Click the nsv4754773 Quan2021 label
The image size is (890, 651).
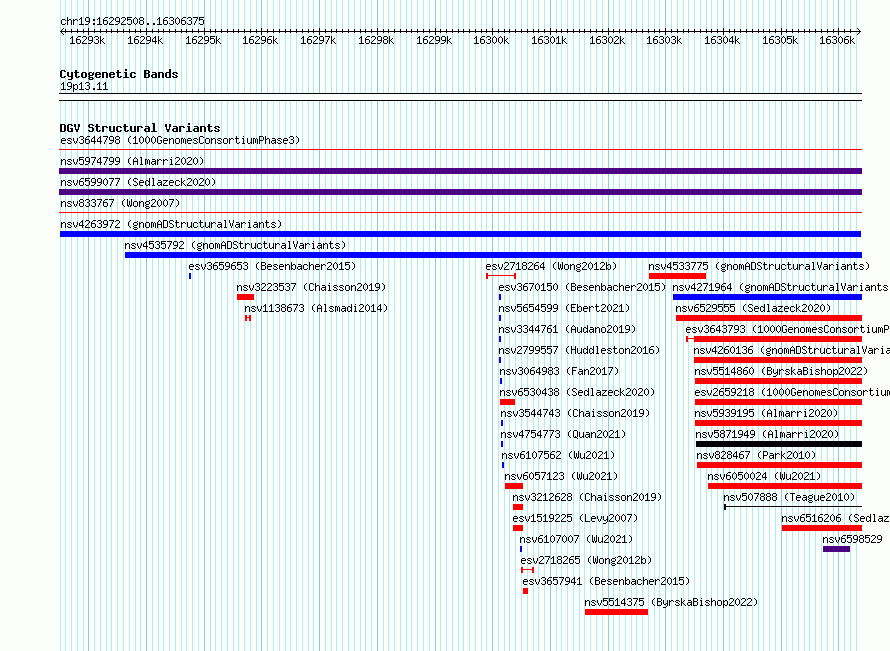coord(563,434)
